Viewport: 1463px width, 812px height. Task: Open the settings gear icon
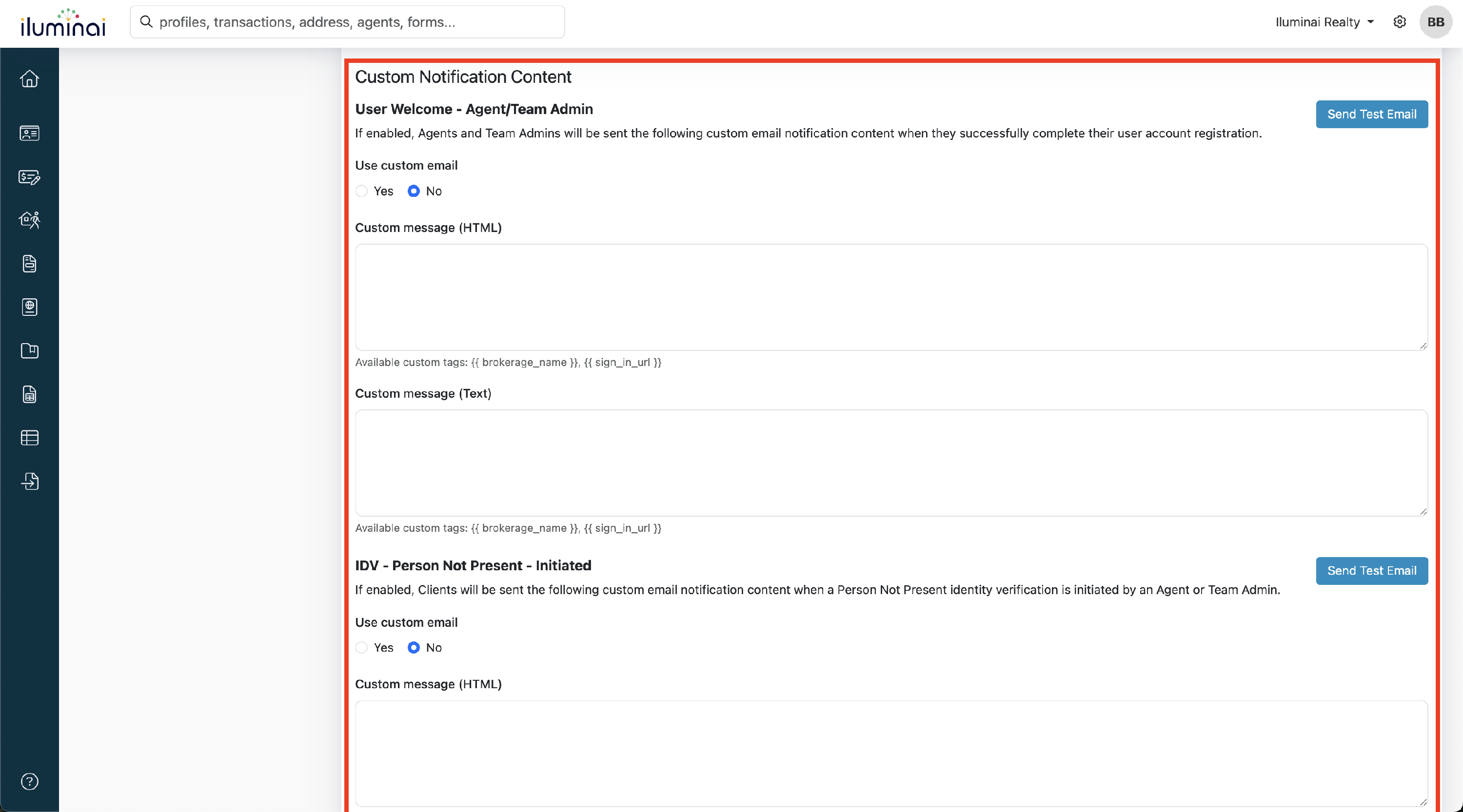(1400, 21)
